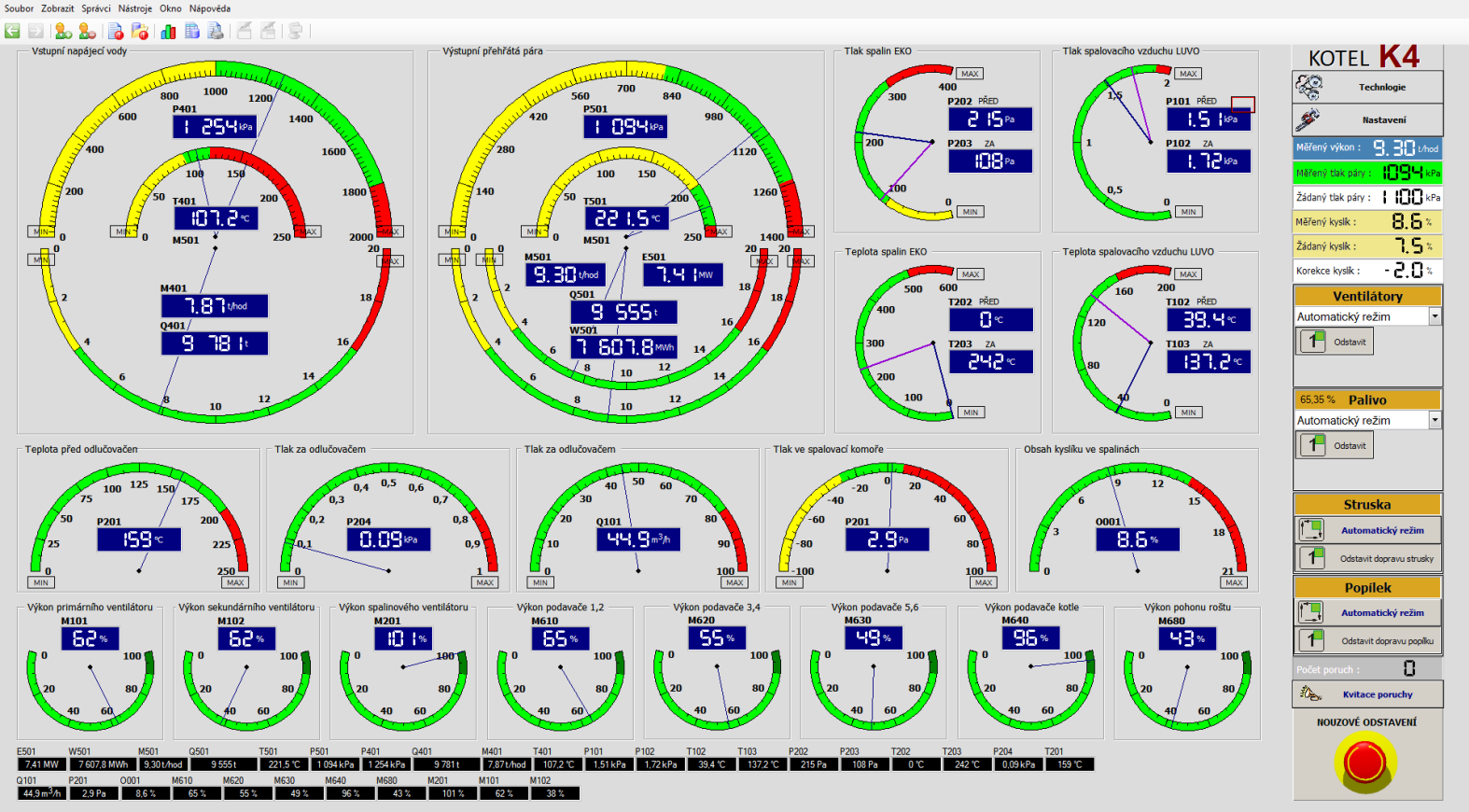Click the remove user toolbar icon
This screenshot has height=812, width=1469.
point(87,31)
